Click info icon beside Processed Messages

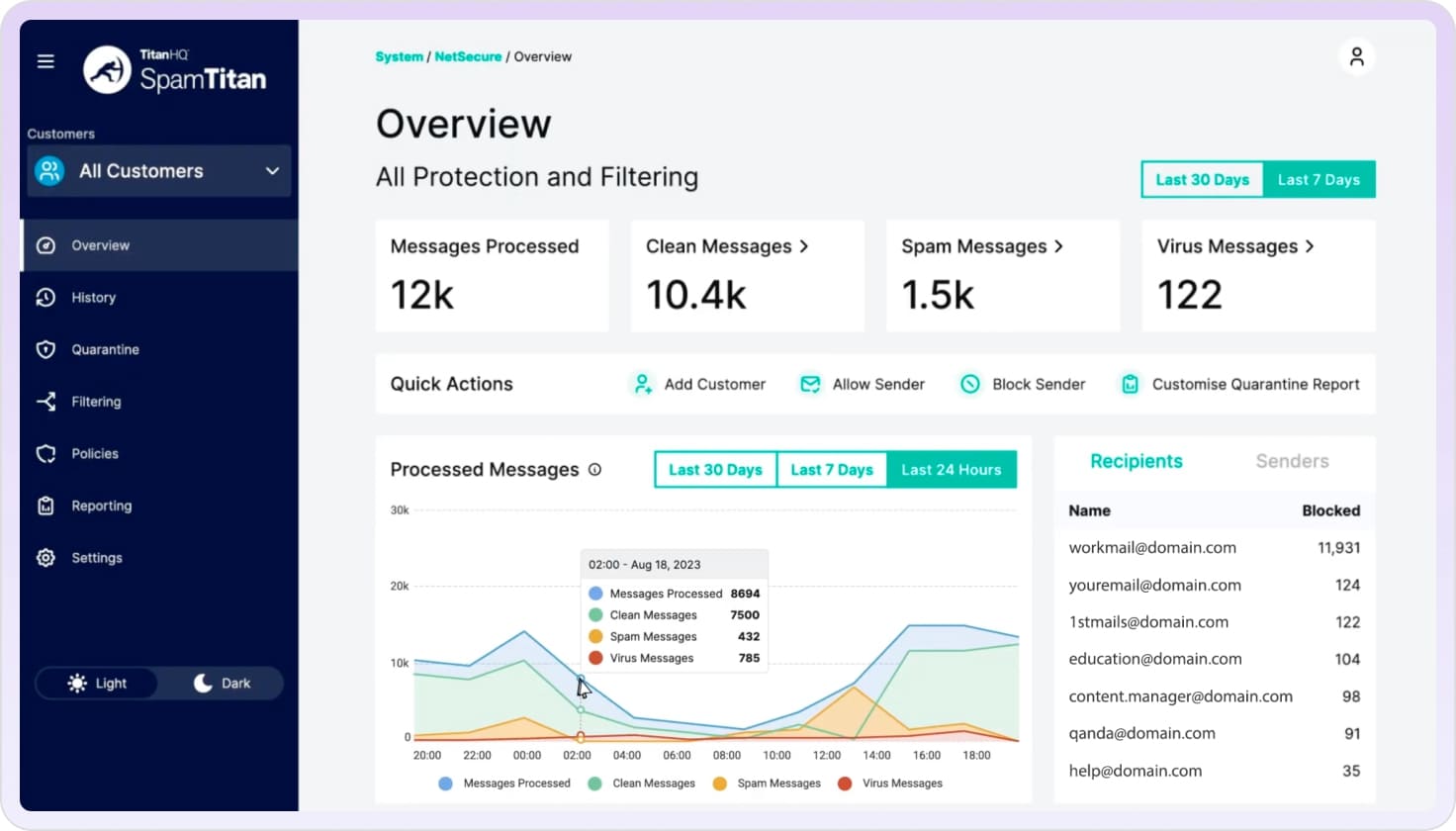[594, 470]
